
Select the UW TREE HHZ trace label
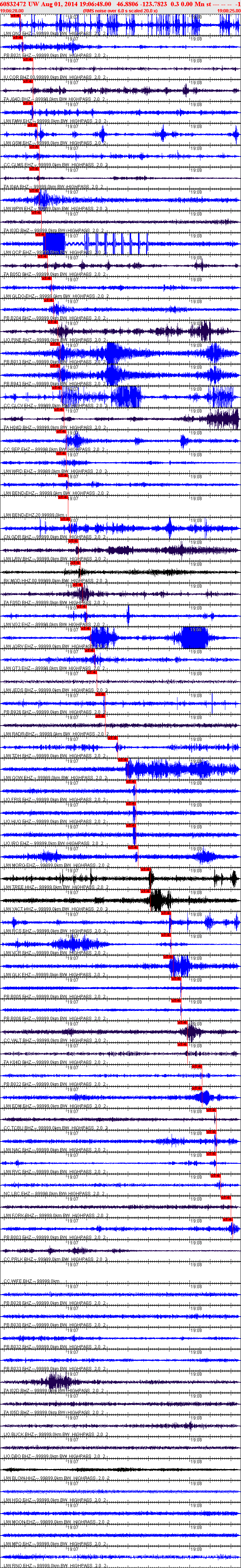[56, 888]
